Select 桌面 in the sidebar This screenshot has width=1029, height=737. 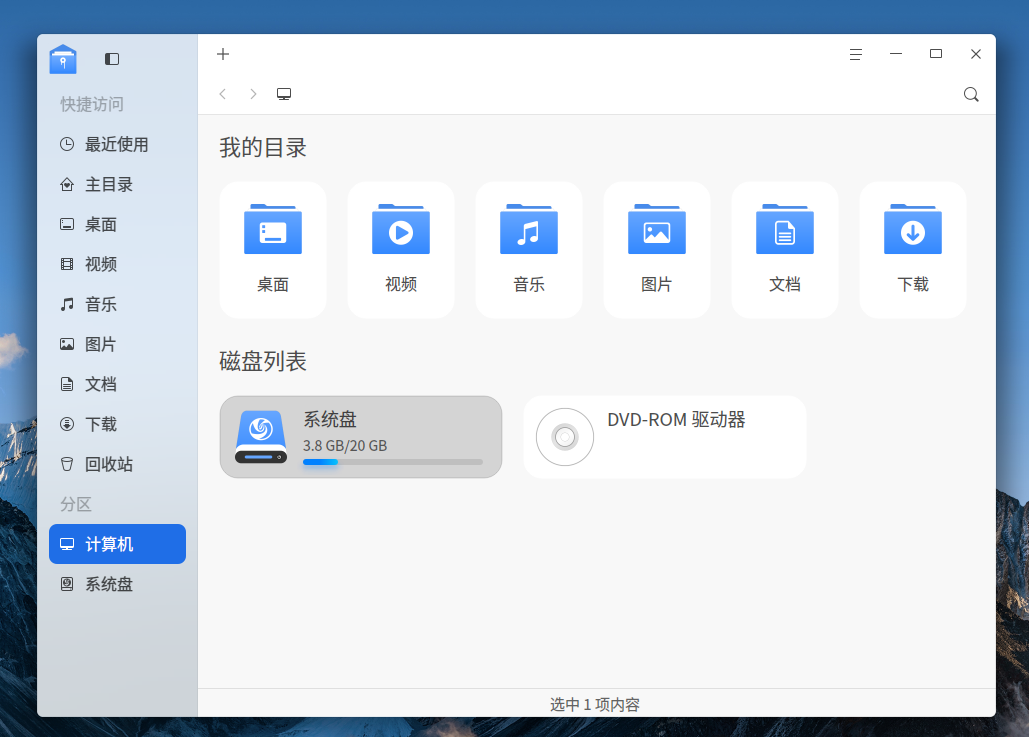[x=117, y=224]
